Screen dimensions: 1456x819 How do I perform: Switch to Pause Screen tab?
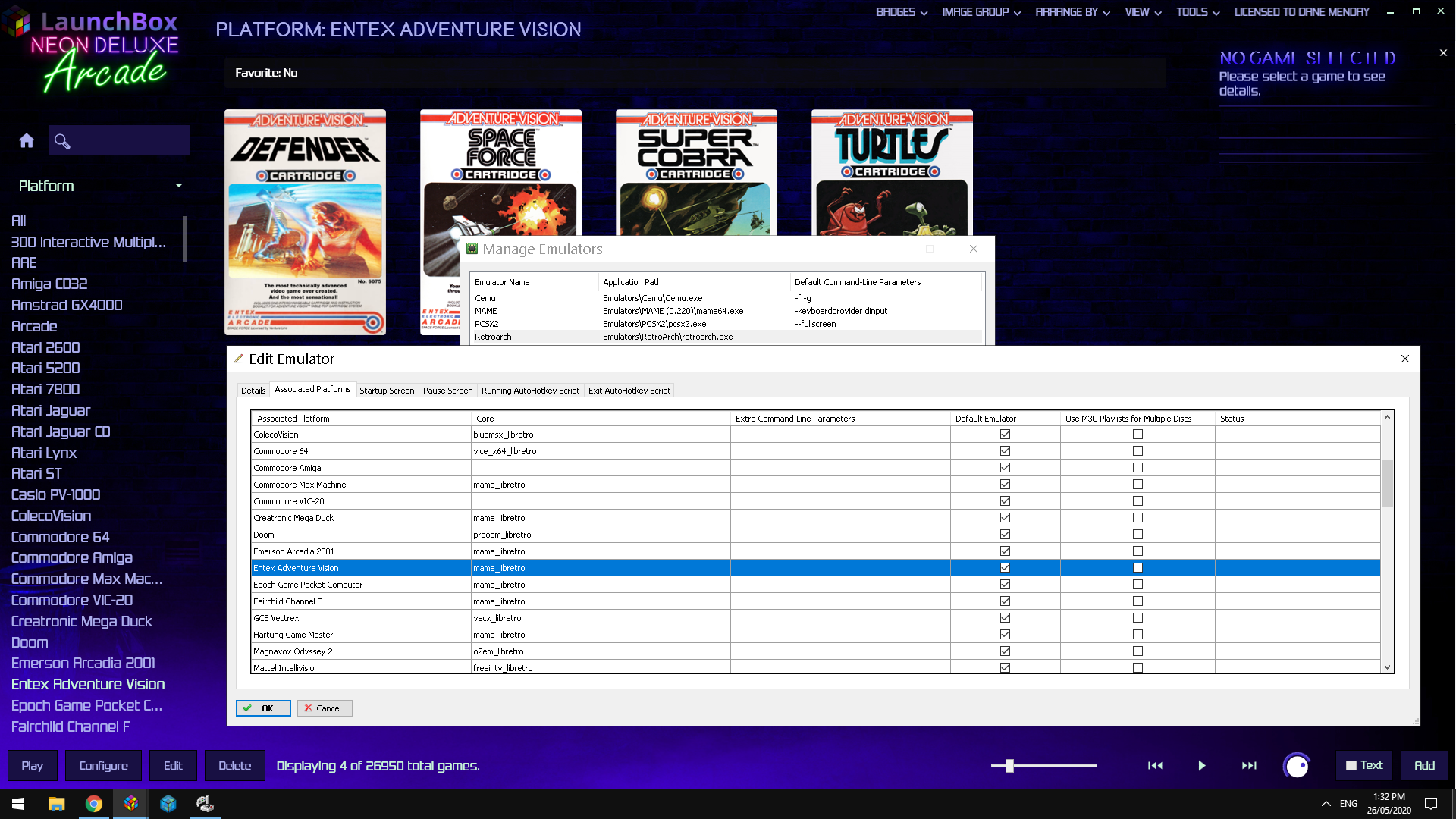point(447,391)
